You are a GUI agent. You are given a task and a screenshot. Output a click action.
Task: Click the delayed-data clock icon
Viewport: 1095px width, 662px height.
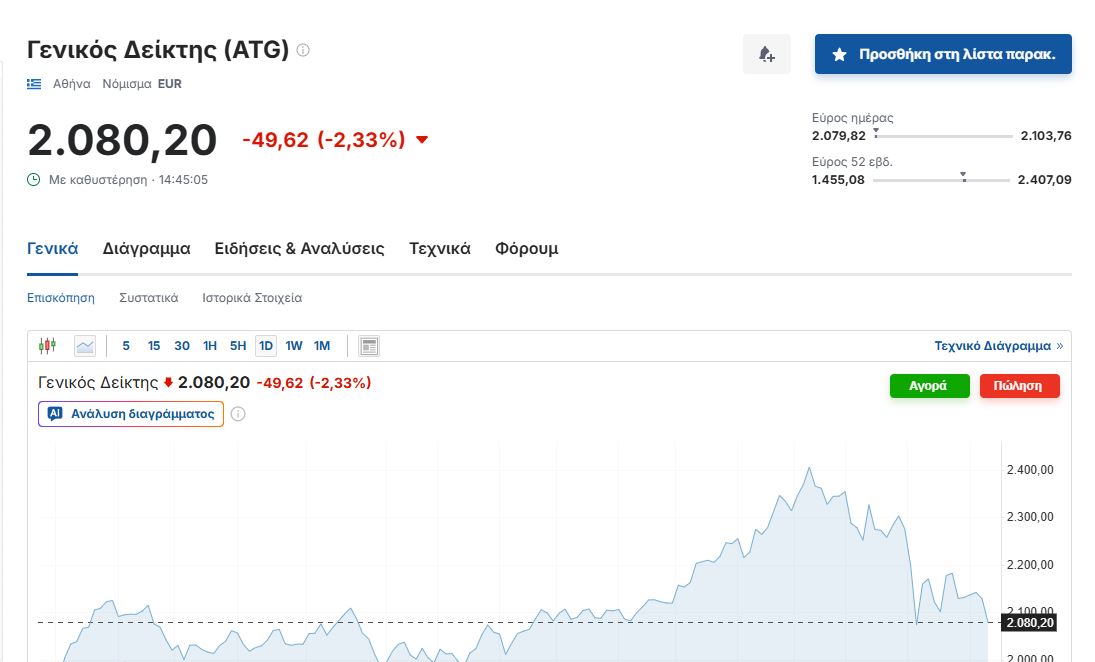coord(34,180)
